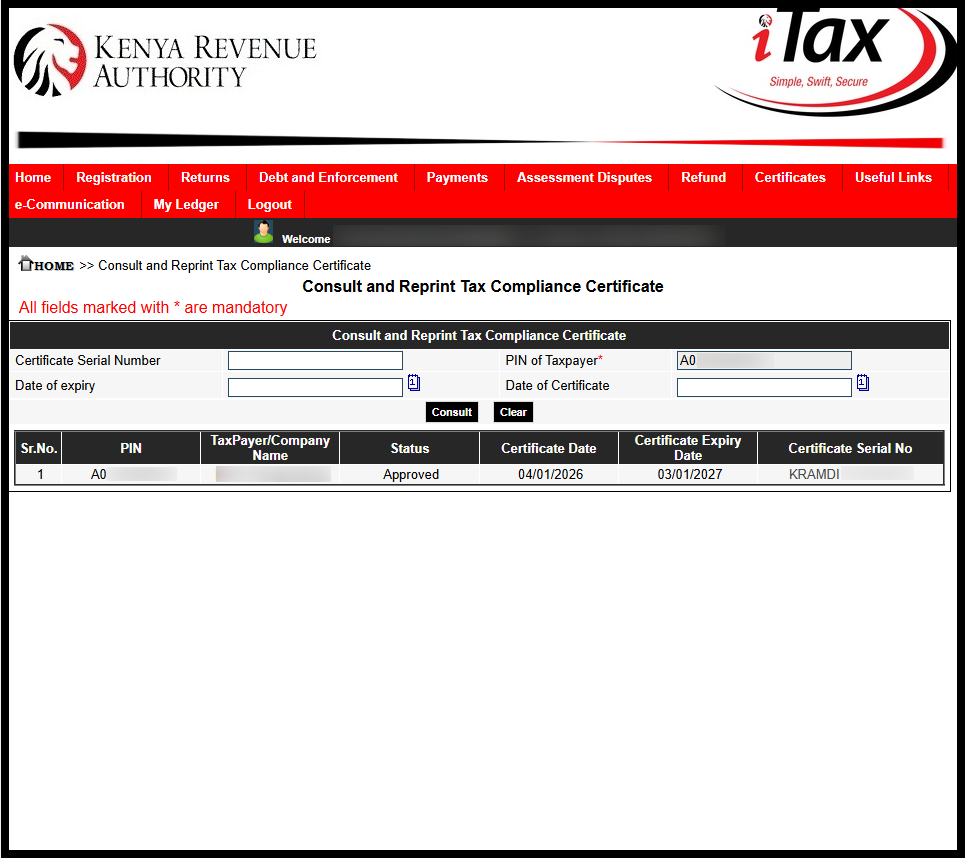Click the Clear button
The image size is (965, 858).
512,411
